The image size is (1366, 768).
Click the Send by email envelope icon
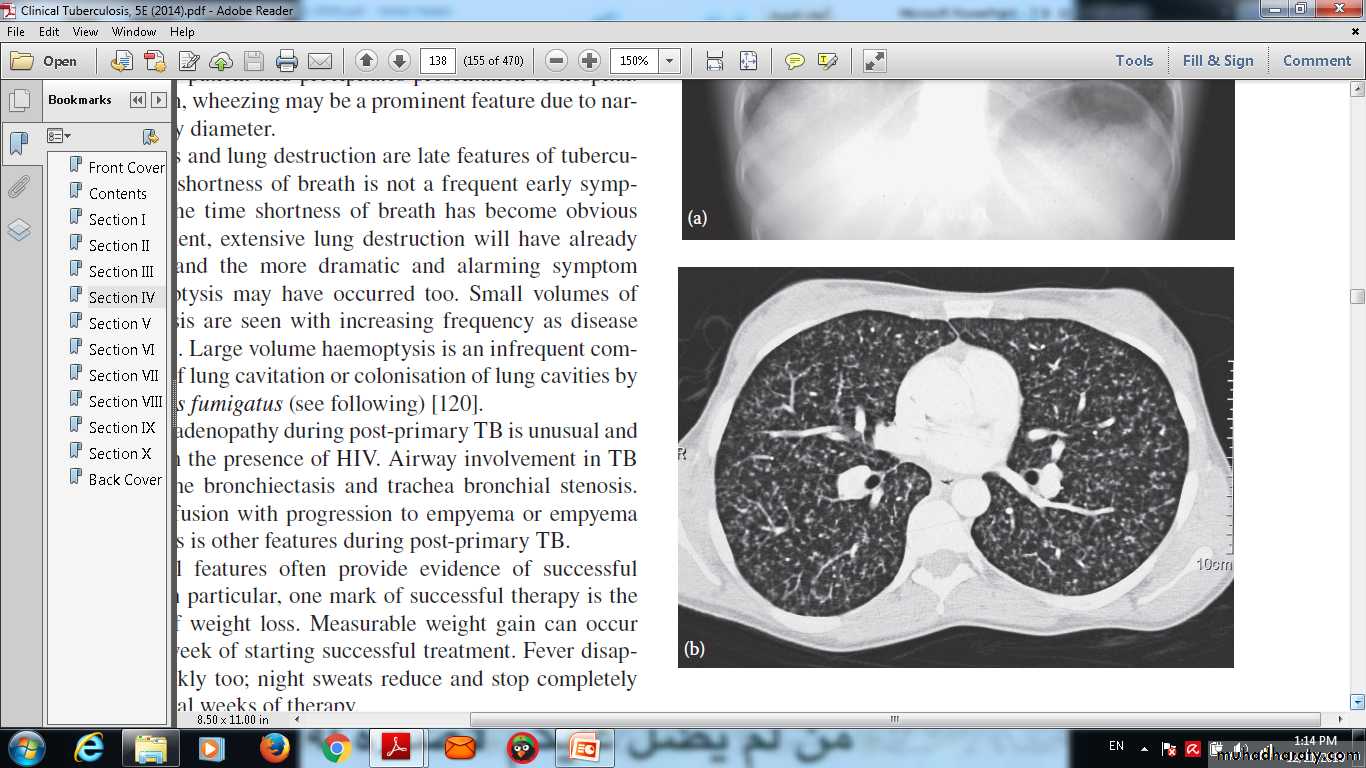[319, 61]
